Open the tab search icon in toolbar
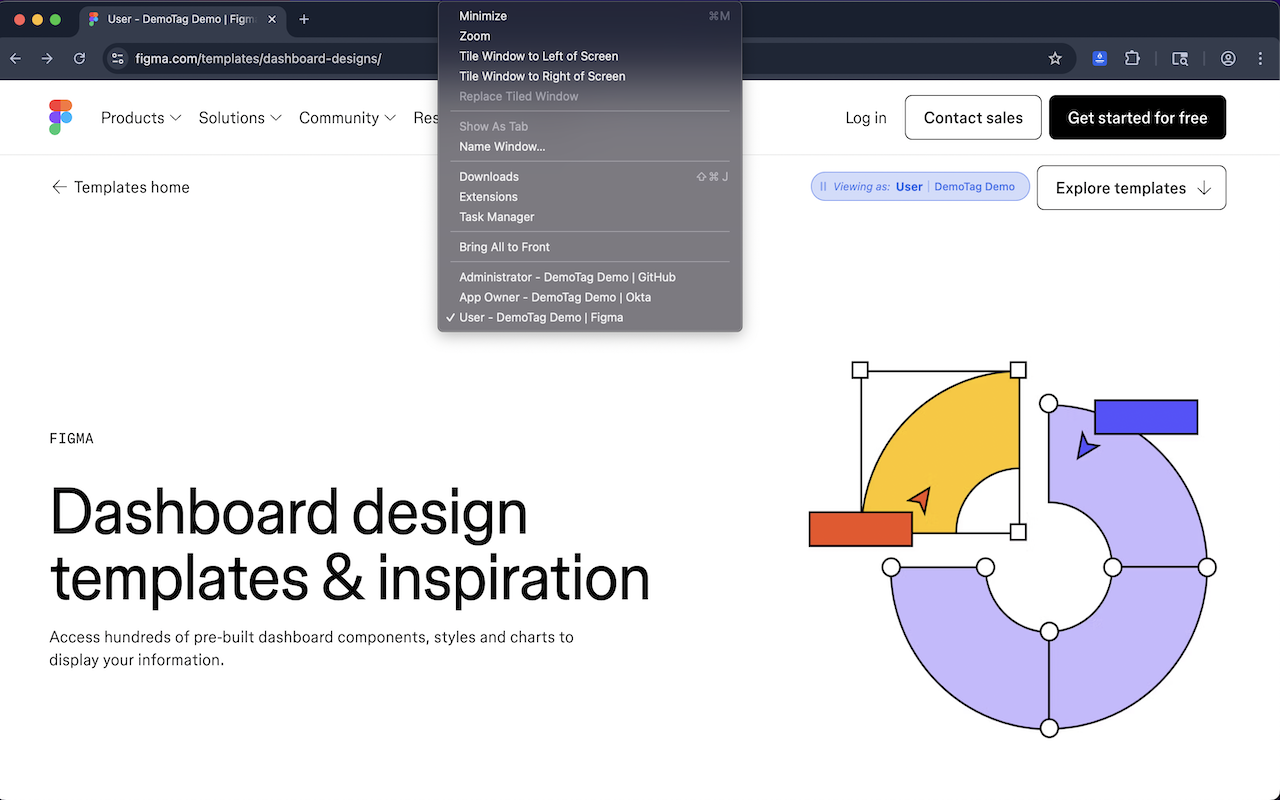 pyautogui.click(x=1180, y=59)
